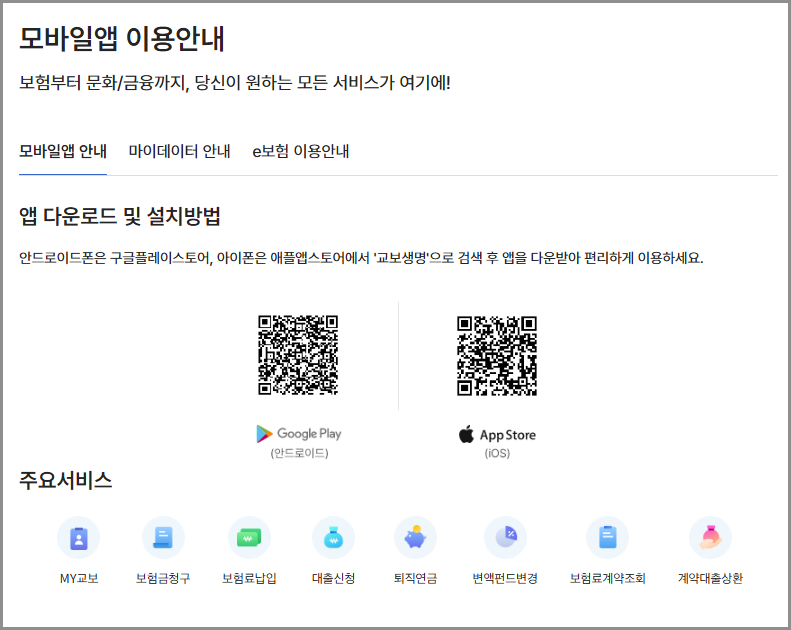Click the 안드로이드폰은 구글플레이스토어 description sentence
The width and height of the screenshot is (791, 630).
point(361,258)
